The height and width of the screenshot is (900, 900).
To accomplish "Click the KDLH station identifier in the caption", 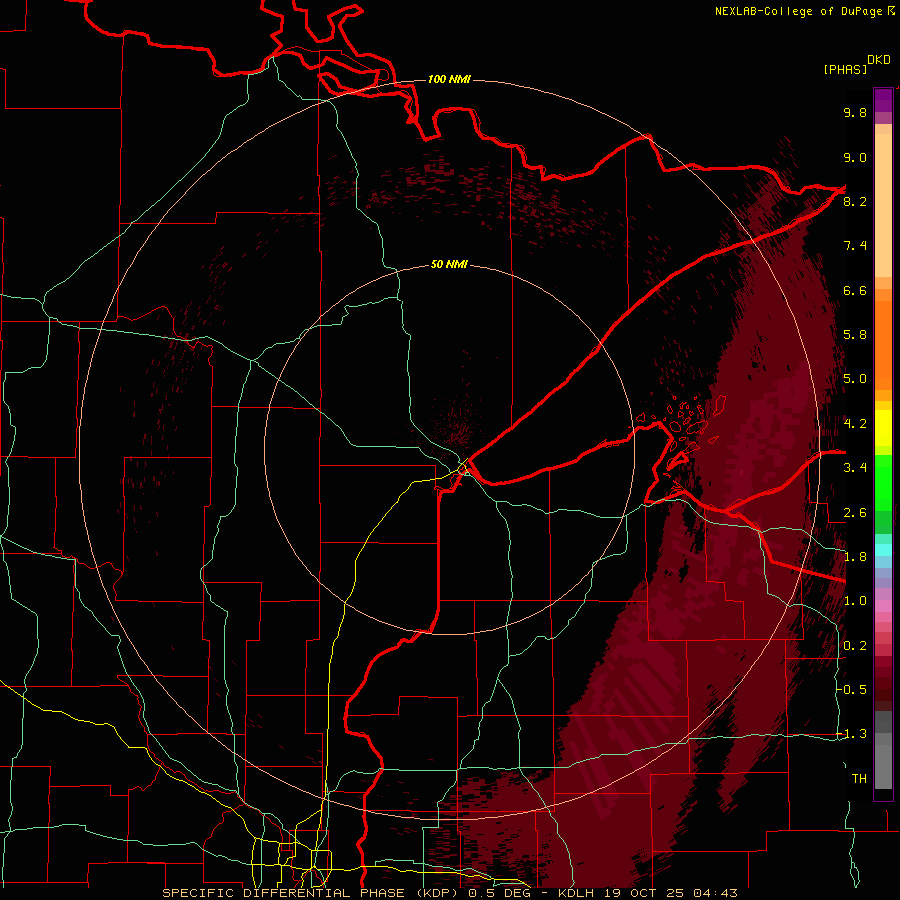I will click(577, 893).
